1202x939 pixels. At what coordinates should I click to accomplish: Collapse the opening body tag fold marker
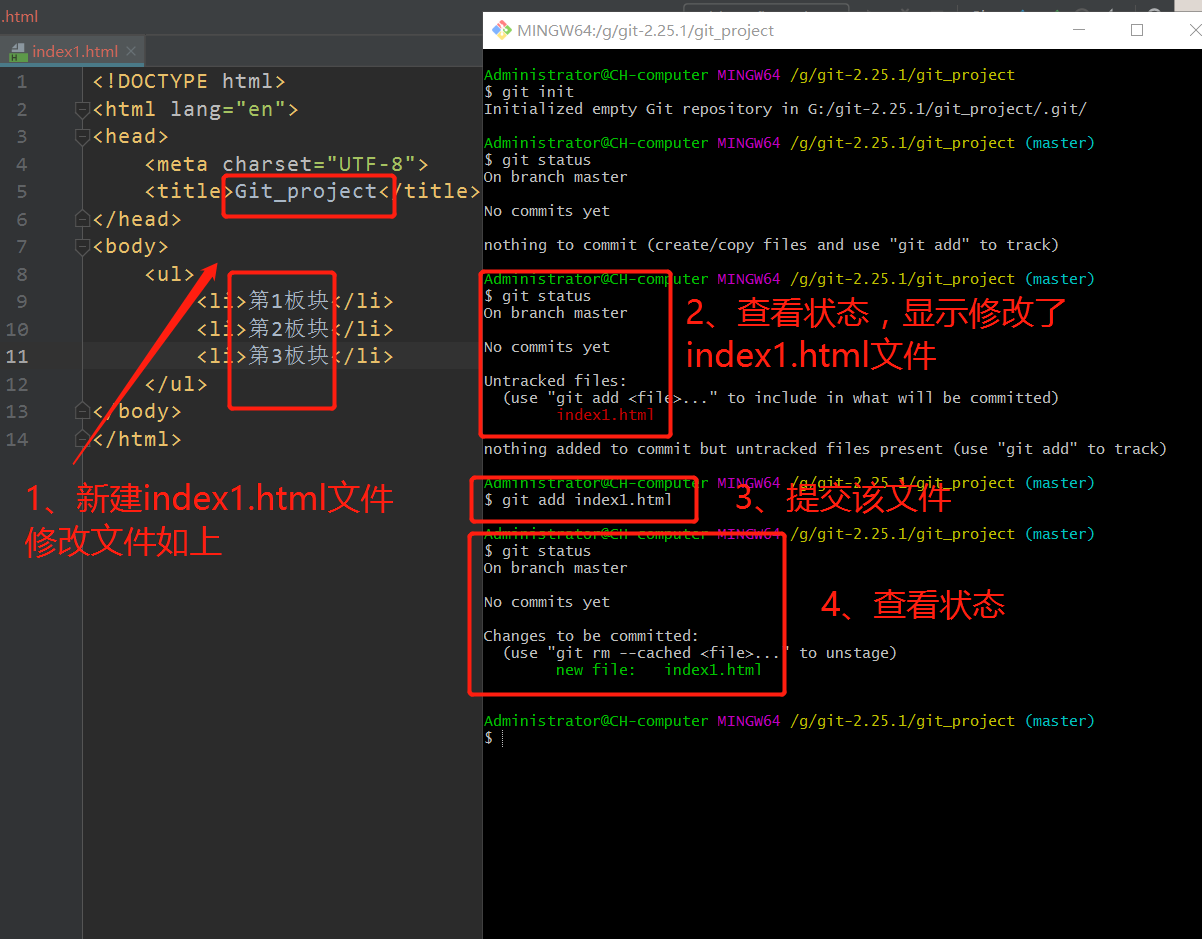click(83, 247)
